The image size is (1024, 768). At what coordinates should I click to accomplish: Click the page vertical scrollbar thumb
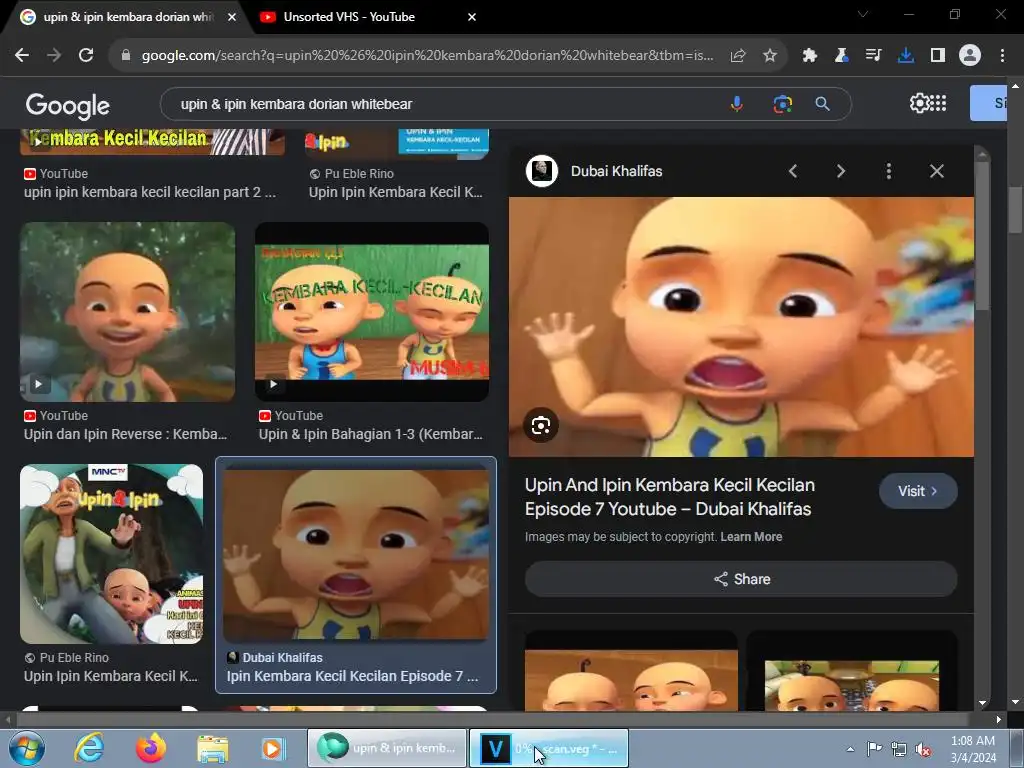pos(1016,209)
